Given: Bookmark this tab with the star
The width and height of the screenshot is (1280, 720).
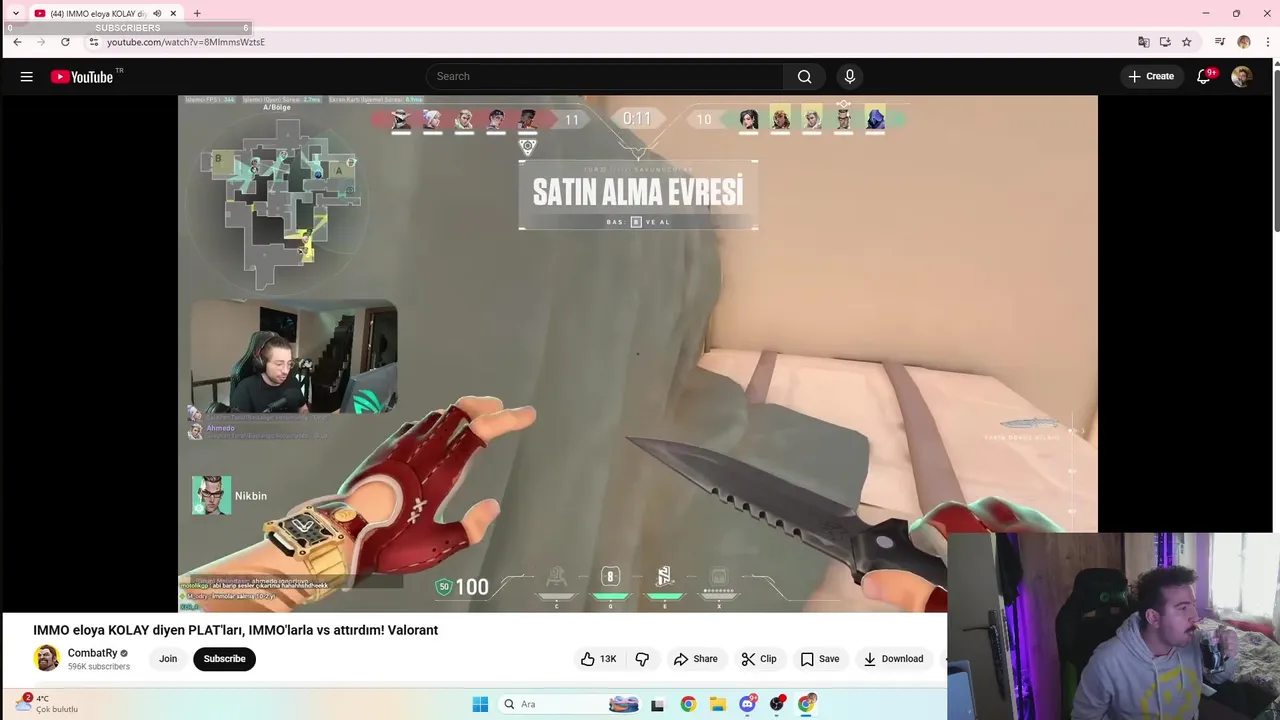Looking at the screenshot, I should point(1187,42).
